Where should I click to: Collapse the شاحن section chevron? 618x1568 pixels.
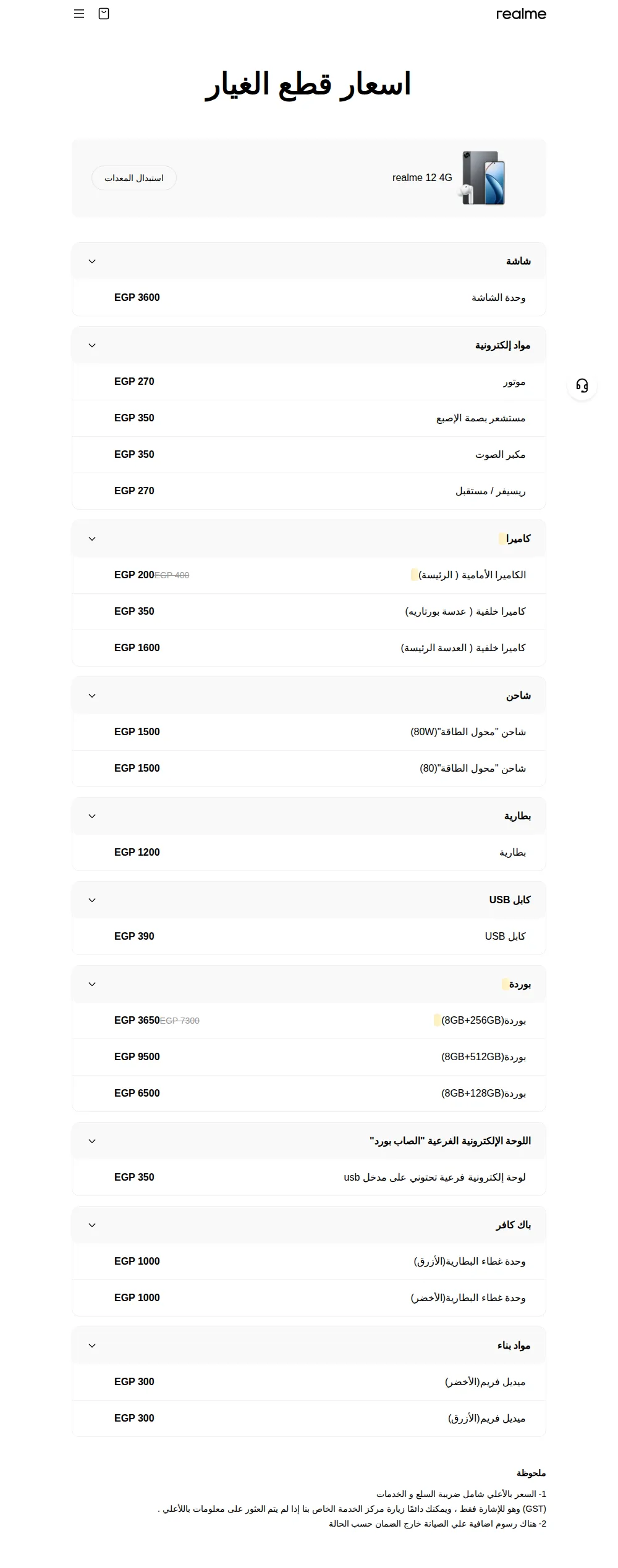(x=92, y=696)
